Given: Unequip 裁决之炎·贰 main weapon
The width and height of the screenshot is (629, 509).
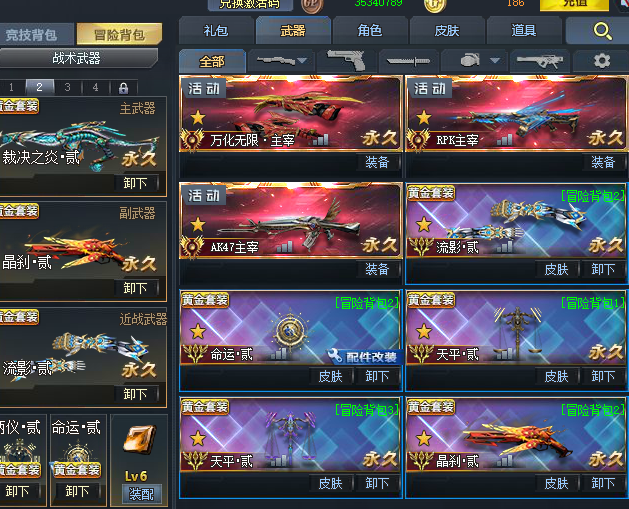Looking at the screenshot, I should (136, 183).
